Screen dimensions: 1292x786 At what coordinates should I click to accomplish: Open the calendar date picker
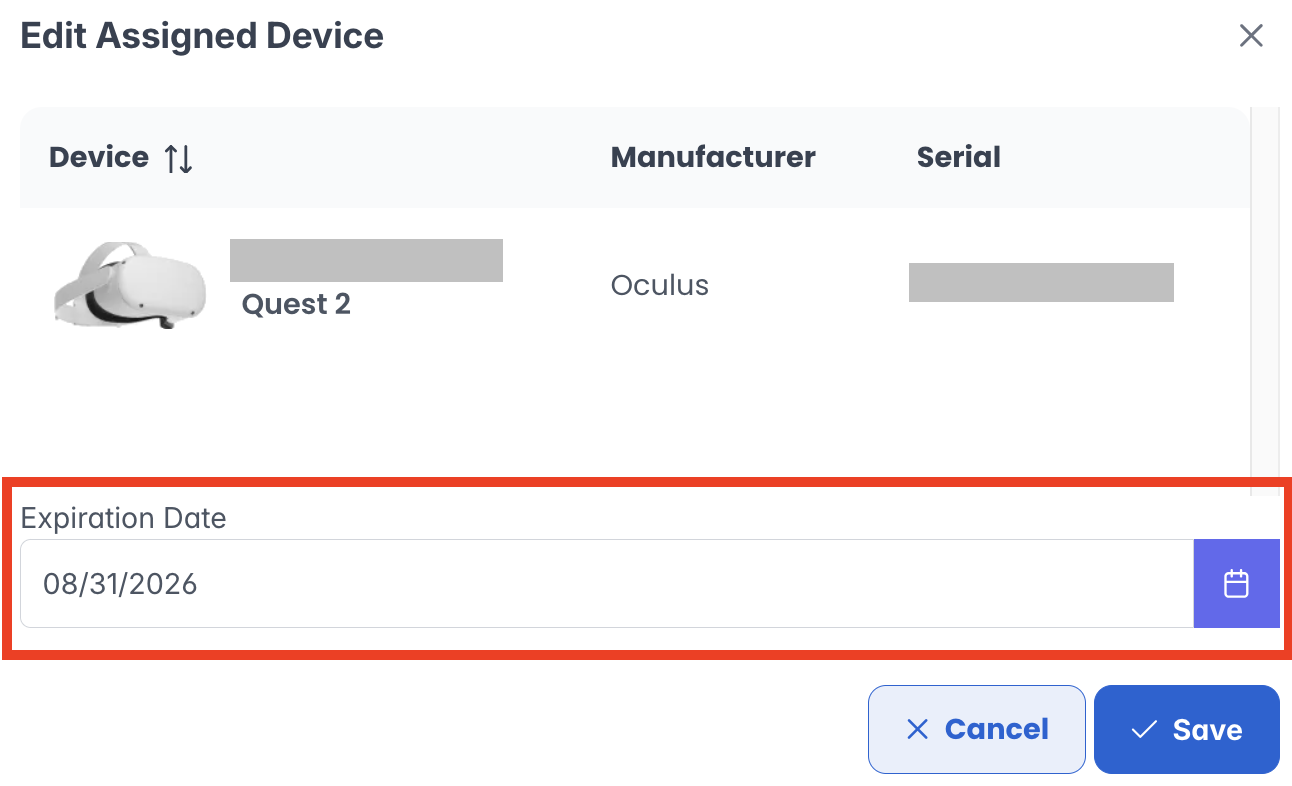coord(1236,584)
